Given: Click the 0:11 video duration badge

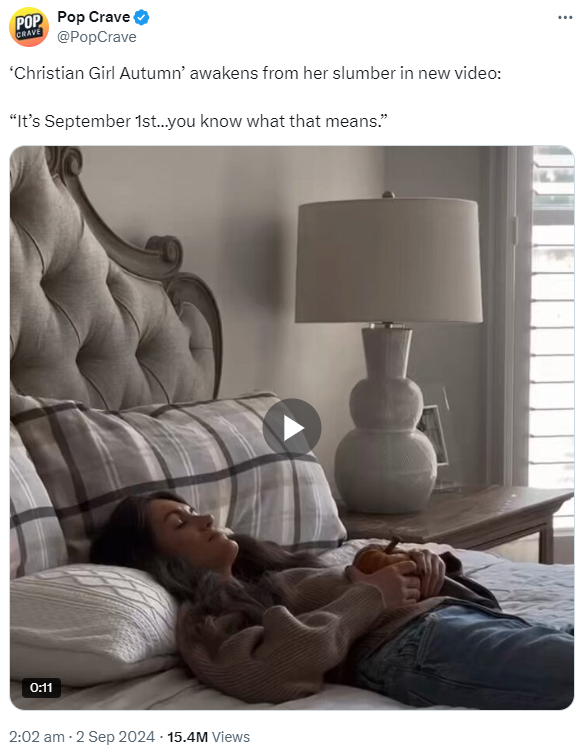Looking at the screenshot, I should pyautogui.click(x=41, y=687).
